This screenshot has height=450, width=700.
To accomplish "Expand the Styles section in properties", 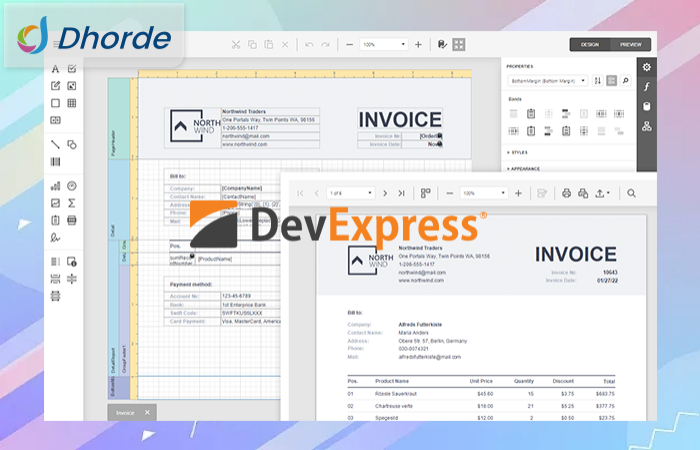I will (520, 152).
